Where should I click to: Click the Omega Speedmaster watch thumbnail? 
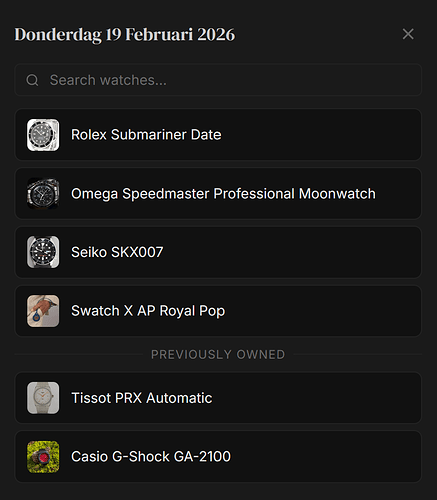click(43, 194)
